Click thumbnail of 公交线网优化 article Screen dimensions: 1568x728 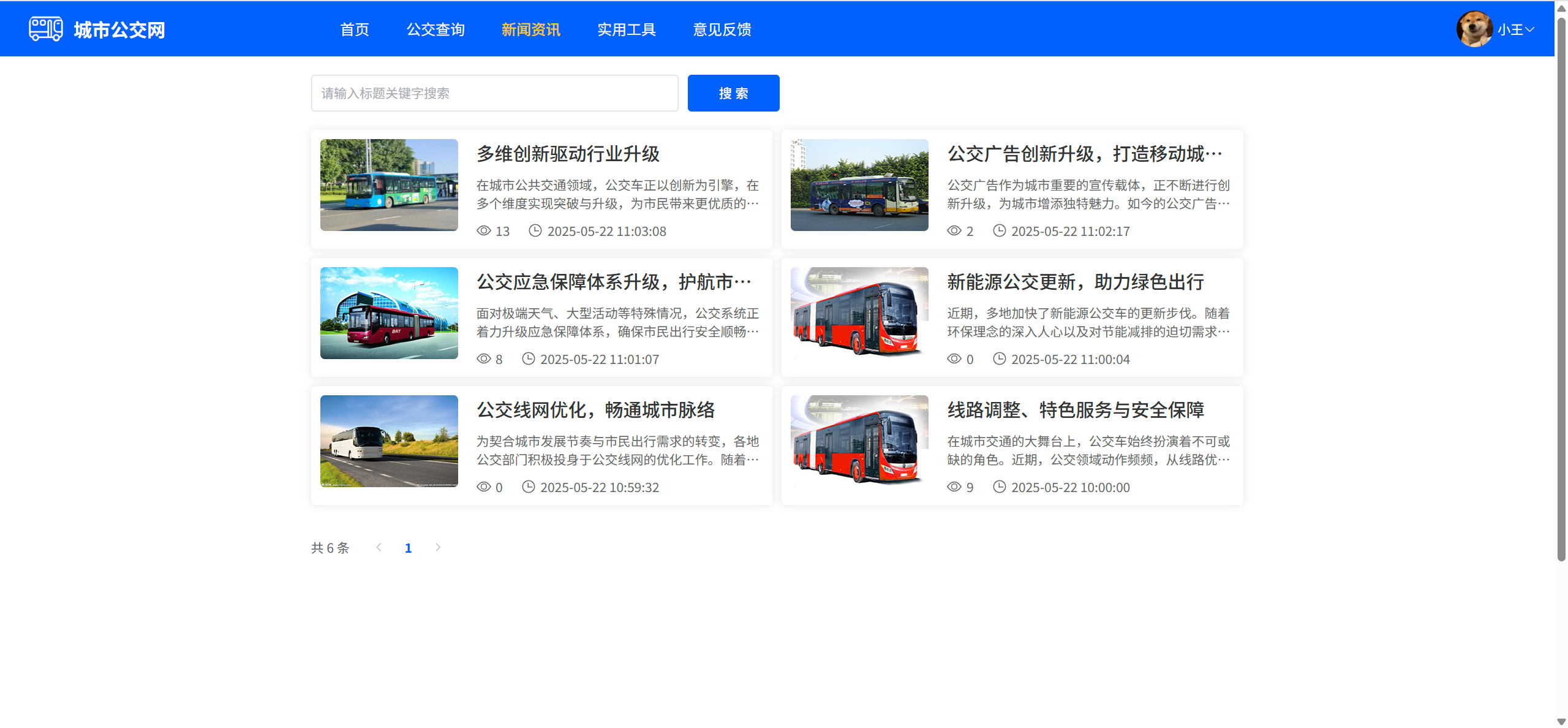389,441
